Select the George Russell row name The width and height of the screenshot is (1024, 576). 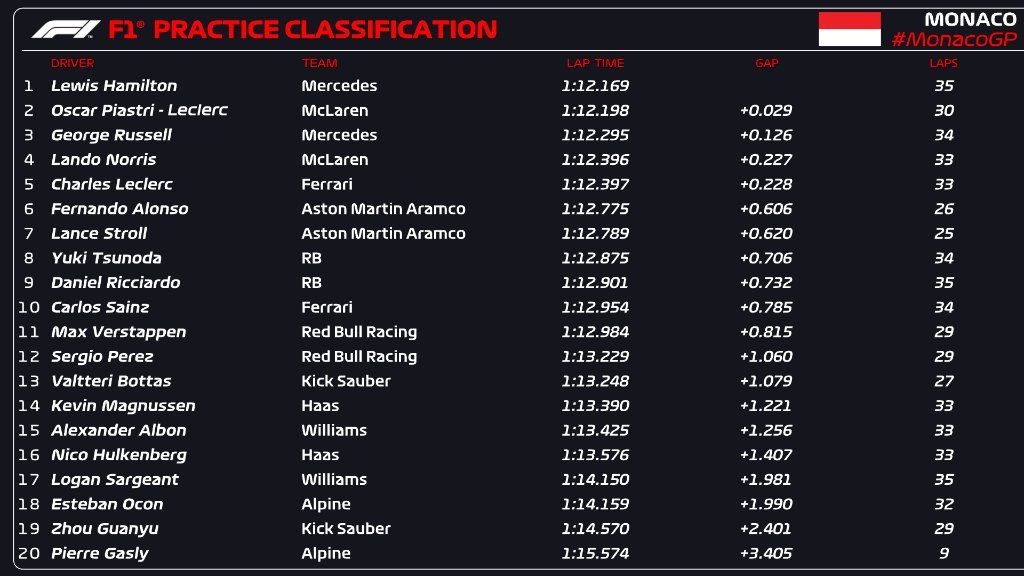111,135
